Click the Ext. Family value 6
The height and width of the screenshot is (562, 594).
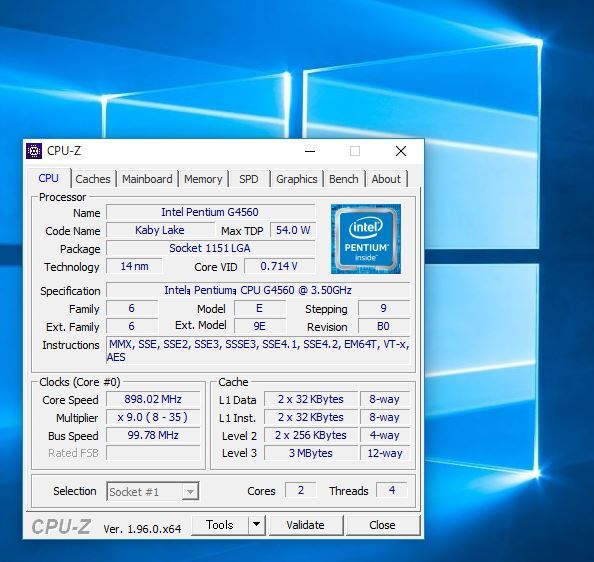131,326
